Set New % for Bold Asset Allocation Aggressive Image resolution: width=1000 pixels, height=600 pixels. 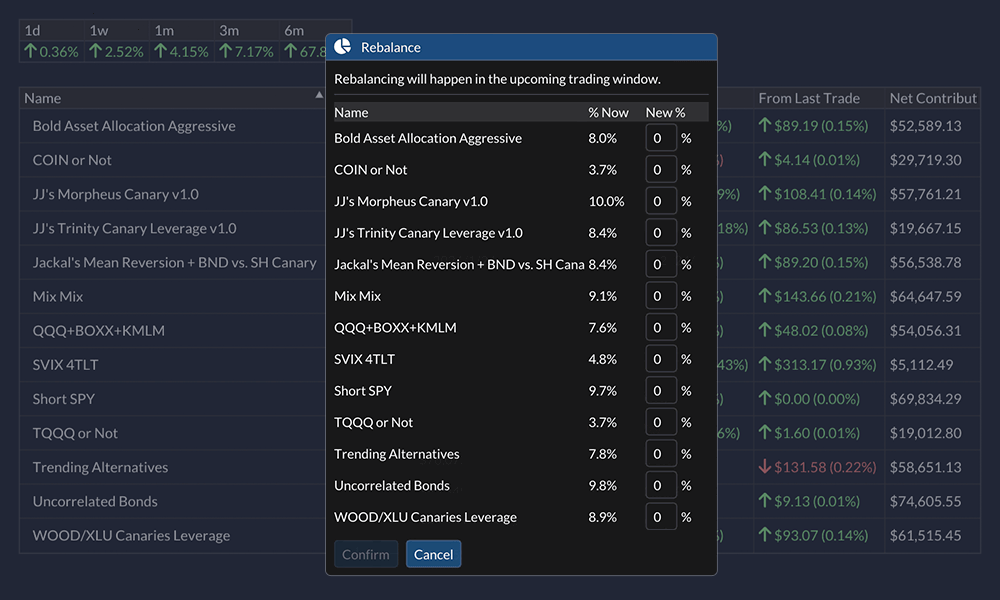click(x=661, y=138)
